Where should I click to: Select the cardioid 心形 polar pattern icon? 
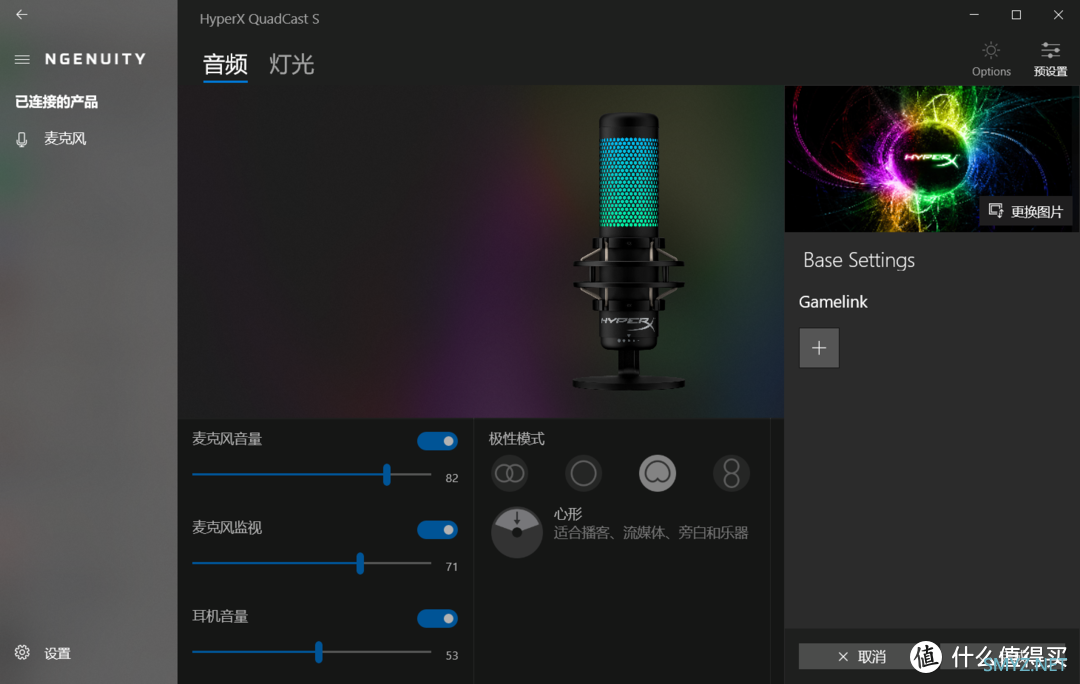[658, 473]
